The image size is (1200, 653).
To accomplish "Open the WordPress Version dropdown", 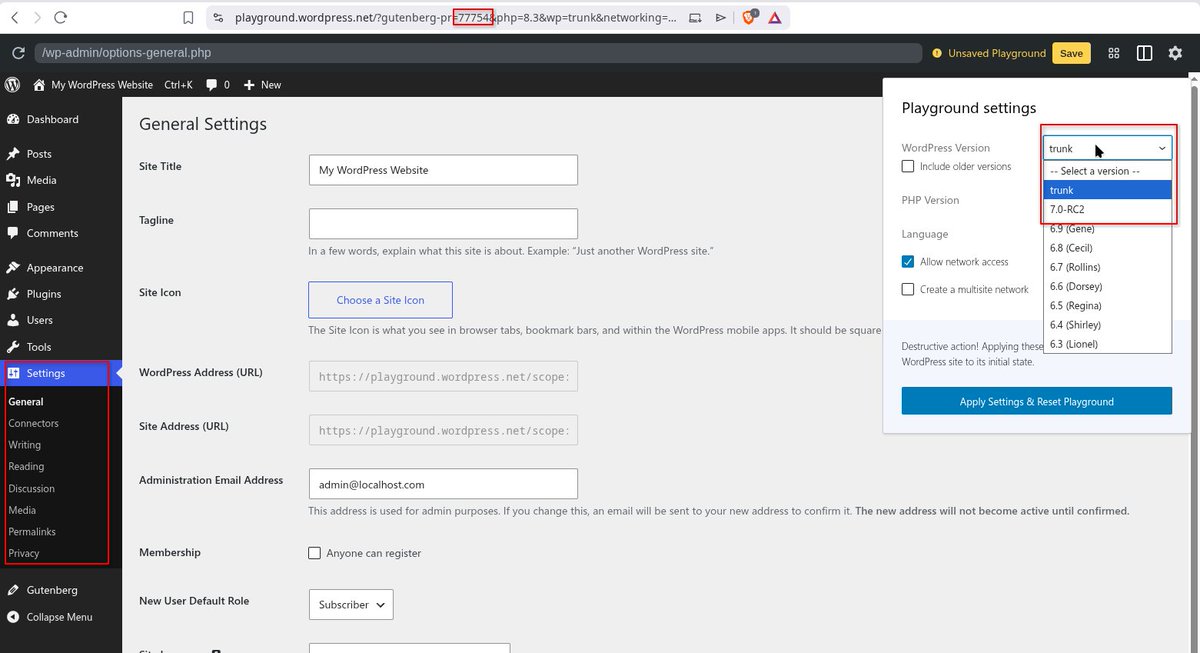I will coord(1108,148).
